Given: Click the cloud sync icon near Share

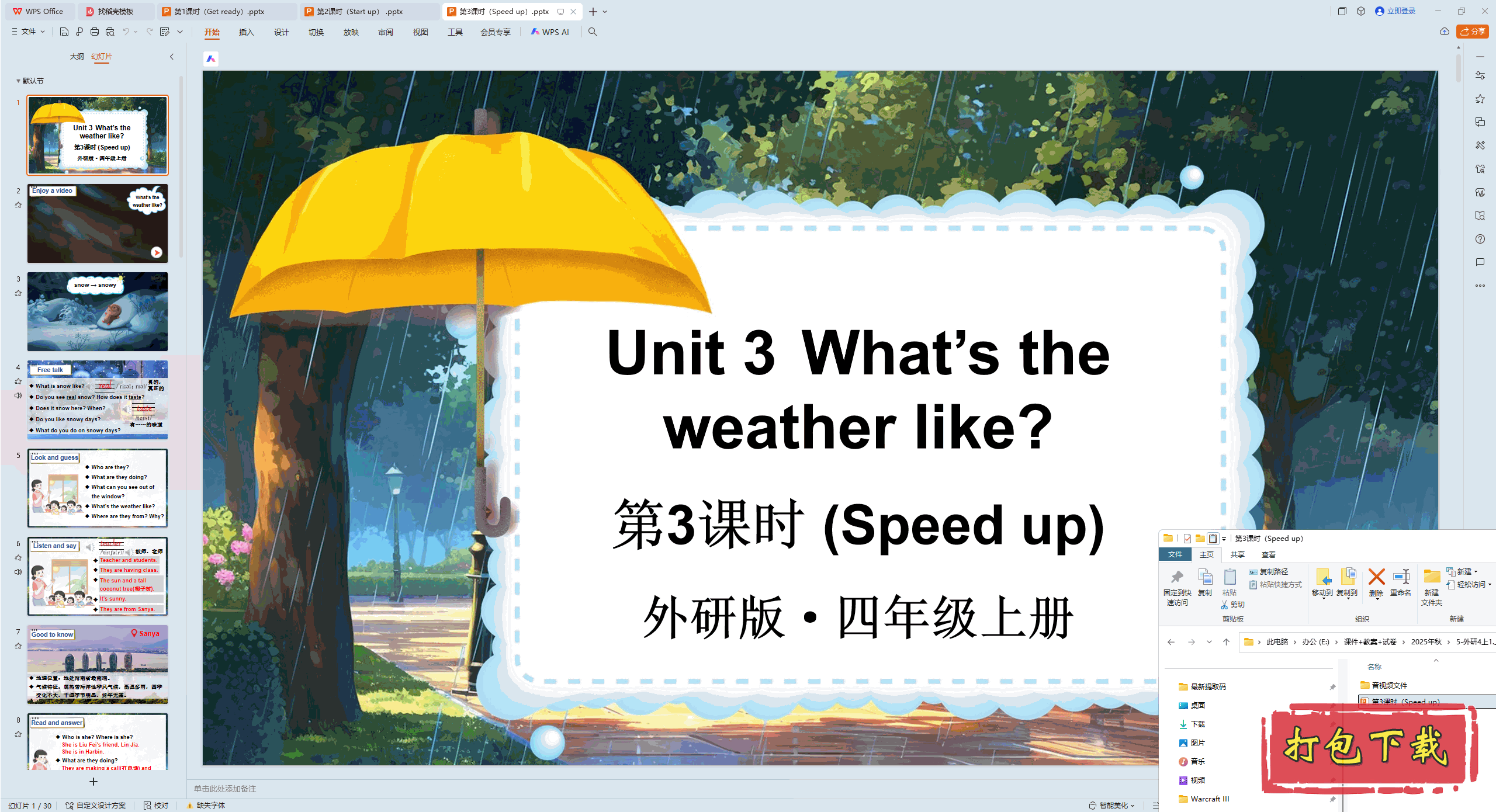Looking at the screenshot, I should pyautogui.click(x=1445, y=32).
